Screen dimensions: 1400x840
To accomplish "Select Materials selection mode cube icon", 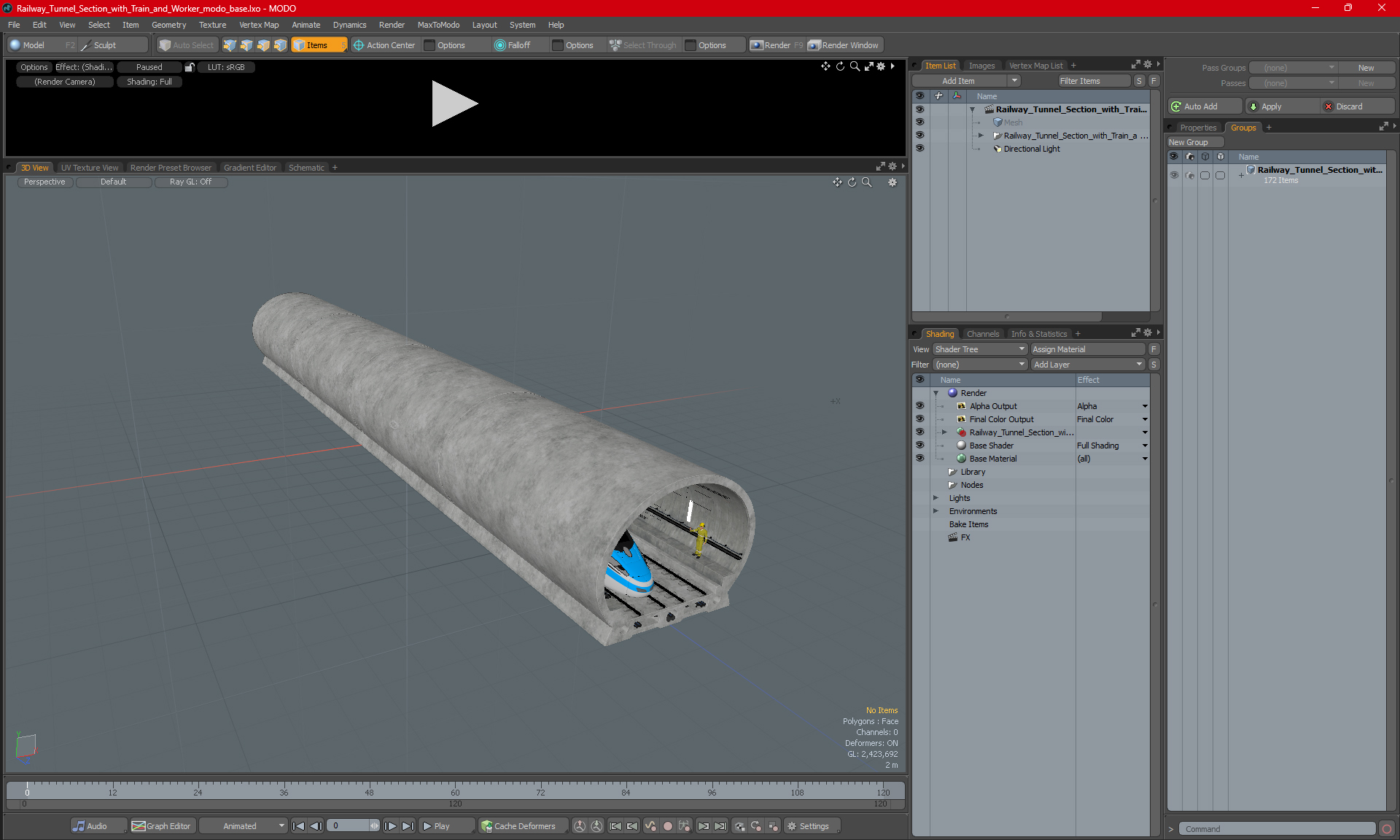I will click(280, 45).
